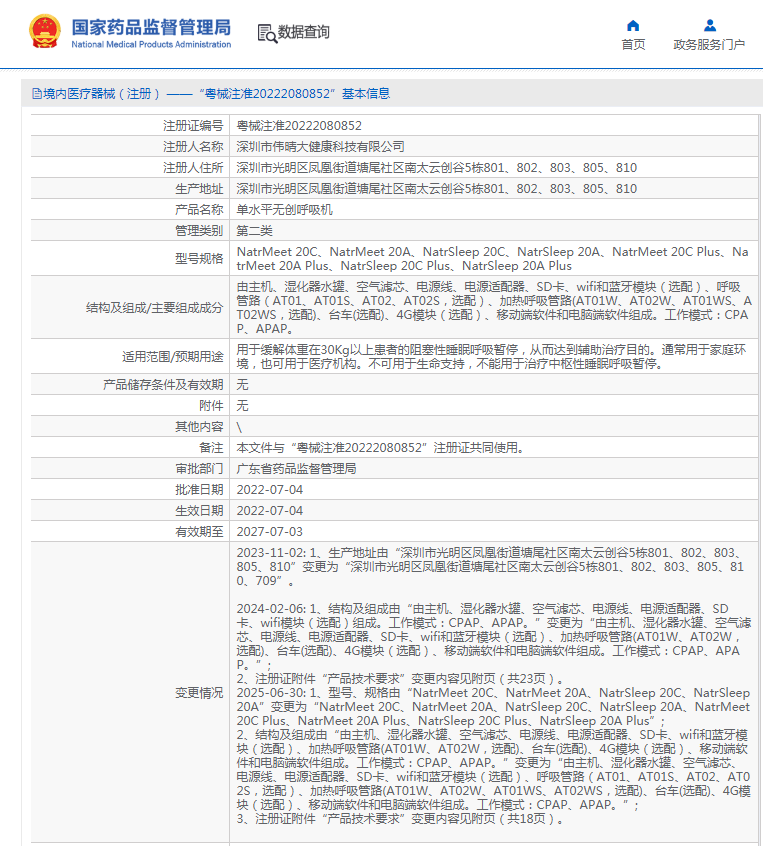Screen dimensions: 763x846
Task: Click the 变更情况 row label
Action: (x=199, y=692)
